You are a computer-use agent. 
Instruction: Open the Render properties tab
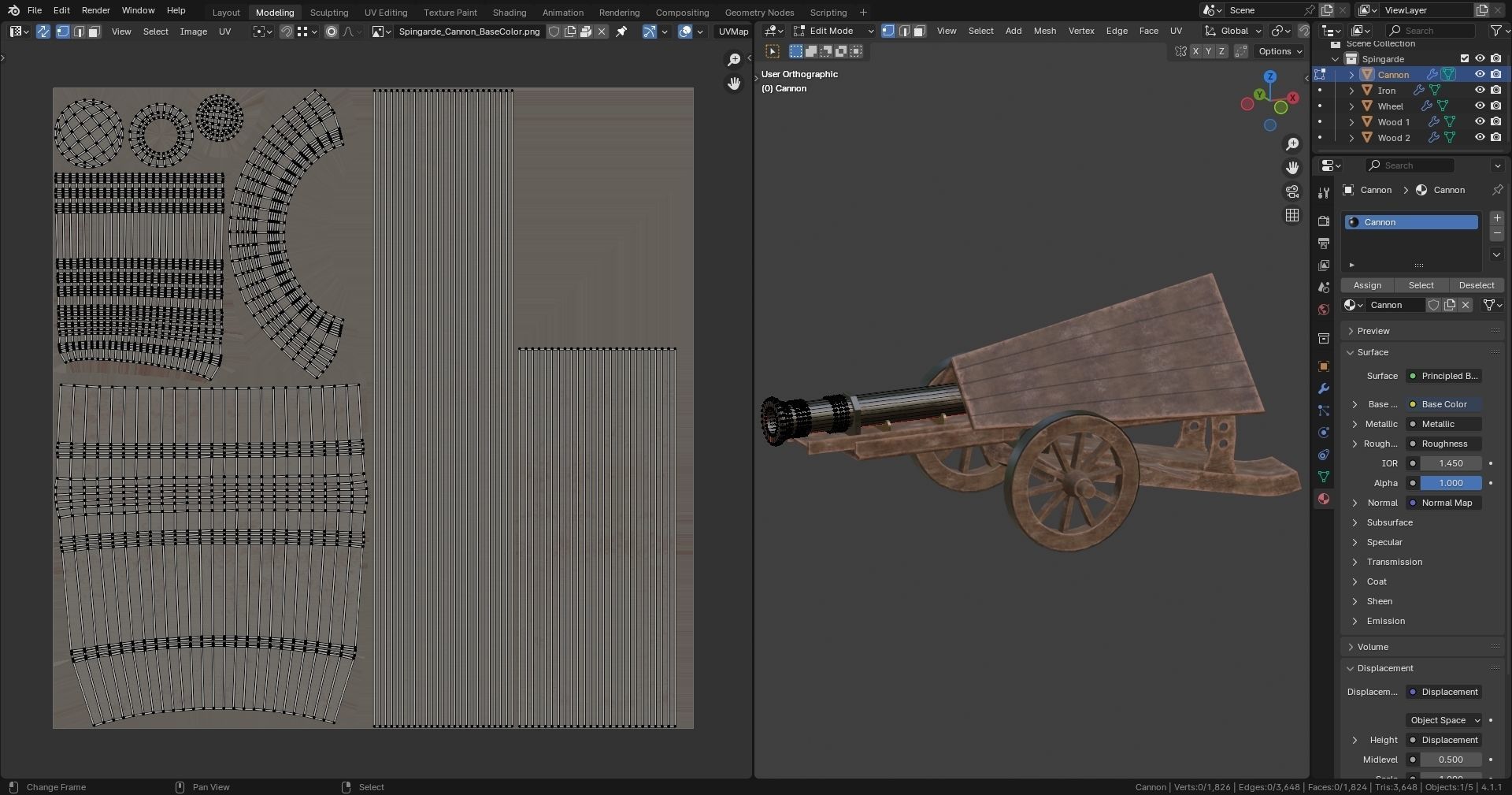[1324, 221]
